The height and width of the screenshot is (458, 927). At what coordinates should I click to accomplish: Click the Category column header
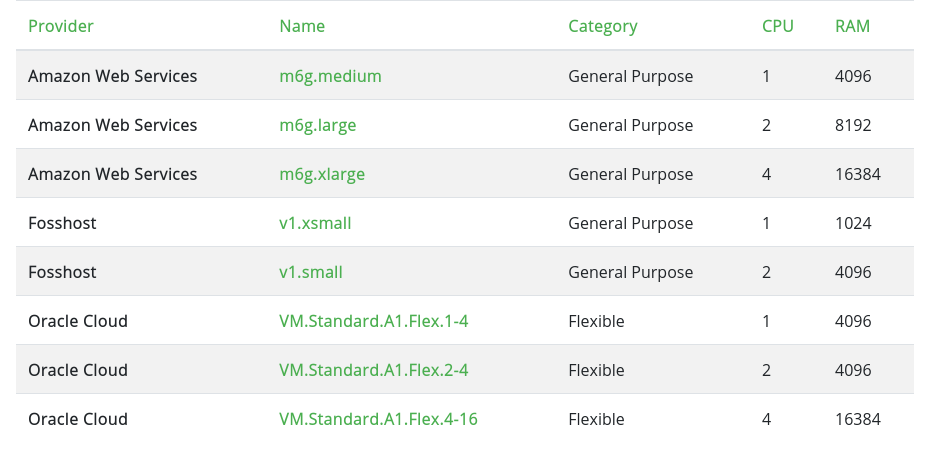coord(602,26)
